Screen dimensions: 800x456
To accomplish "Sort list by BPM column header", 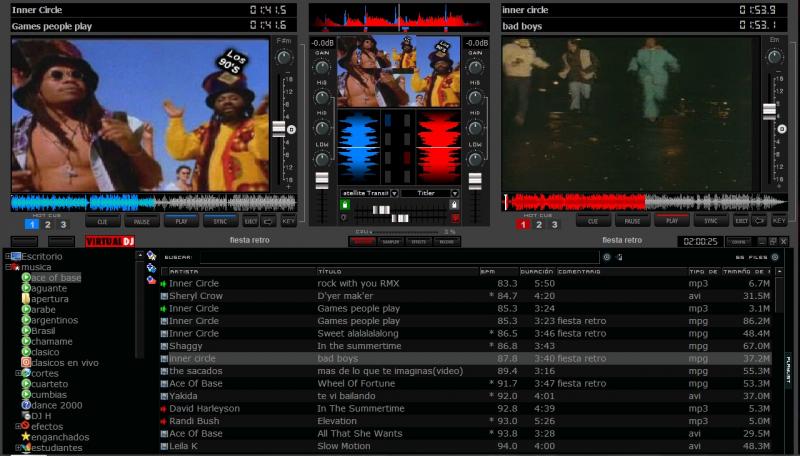I will coord(498,272).
